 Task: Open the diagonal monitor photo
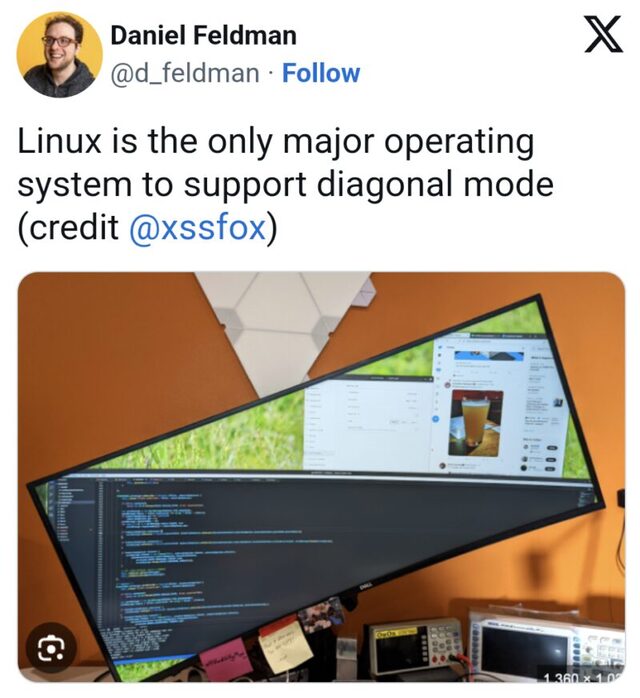[321, 477]
